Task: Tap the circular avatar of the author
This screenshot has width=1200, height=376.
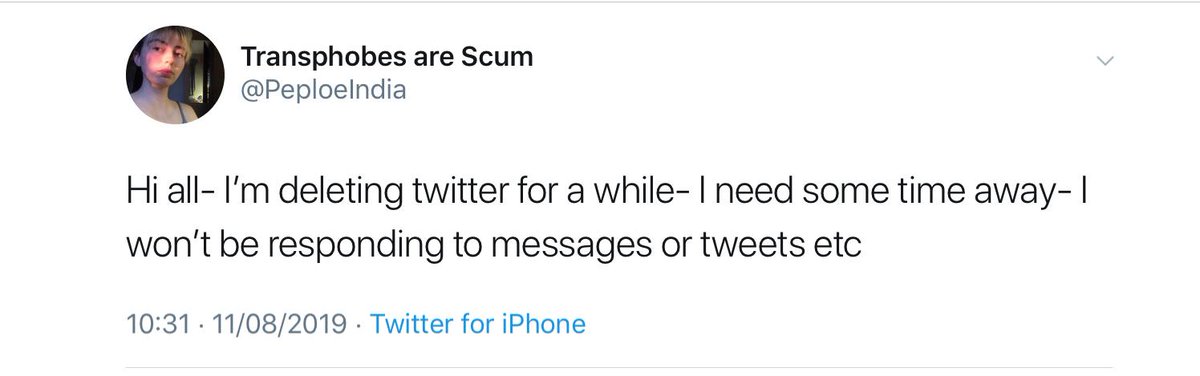Action: coord(175,76)
